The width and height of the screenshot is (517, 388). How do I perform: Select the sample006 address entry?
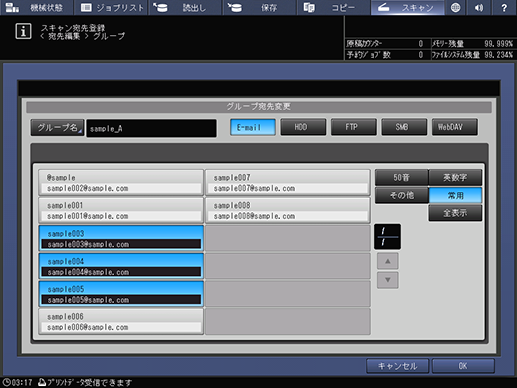[121, 321]
